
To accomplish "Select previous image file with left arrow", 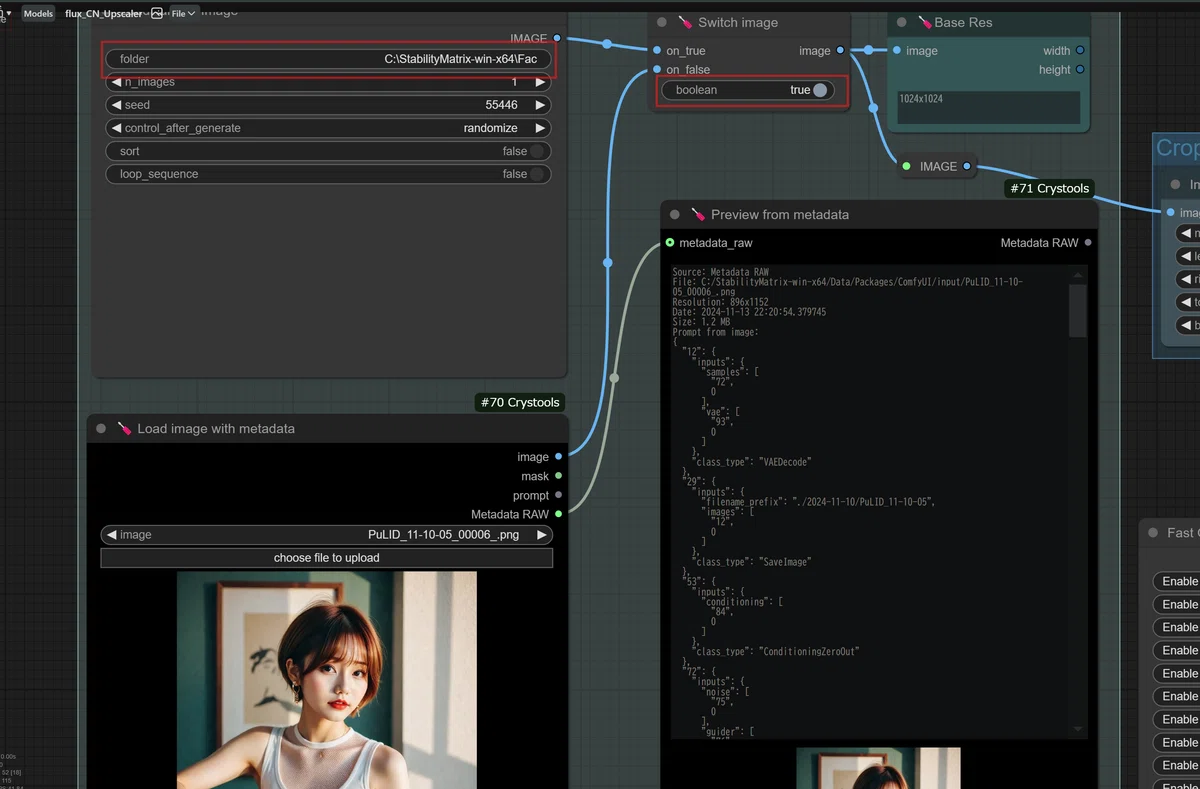I will (x=111, y=535).
